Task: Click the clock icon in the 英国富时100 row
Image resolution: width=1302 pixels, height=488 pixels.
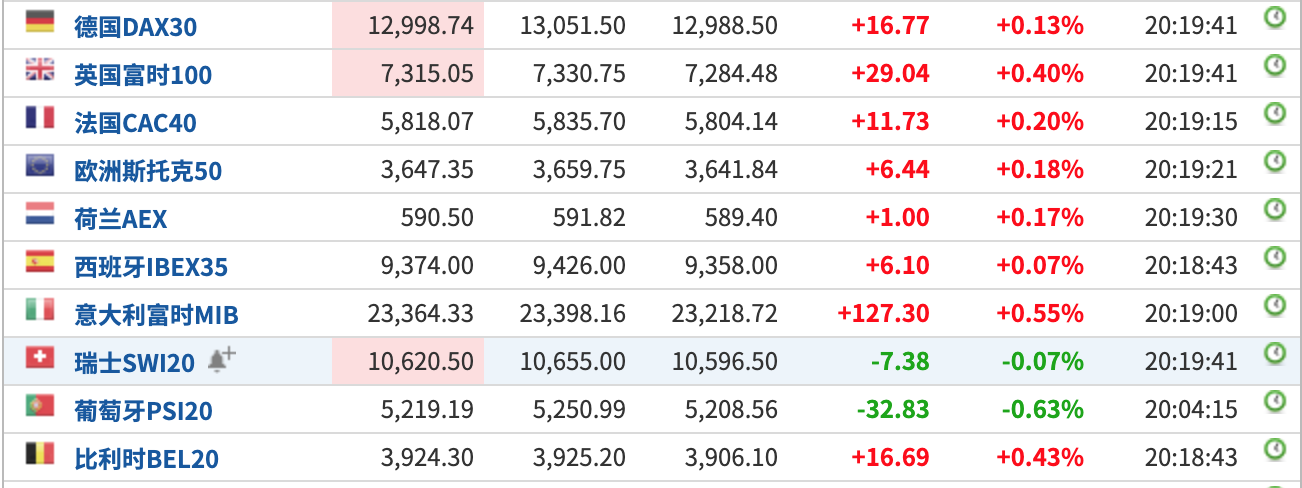Action: [x=1275, y=65]
